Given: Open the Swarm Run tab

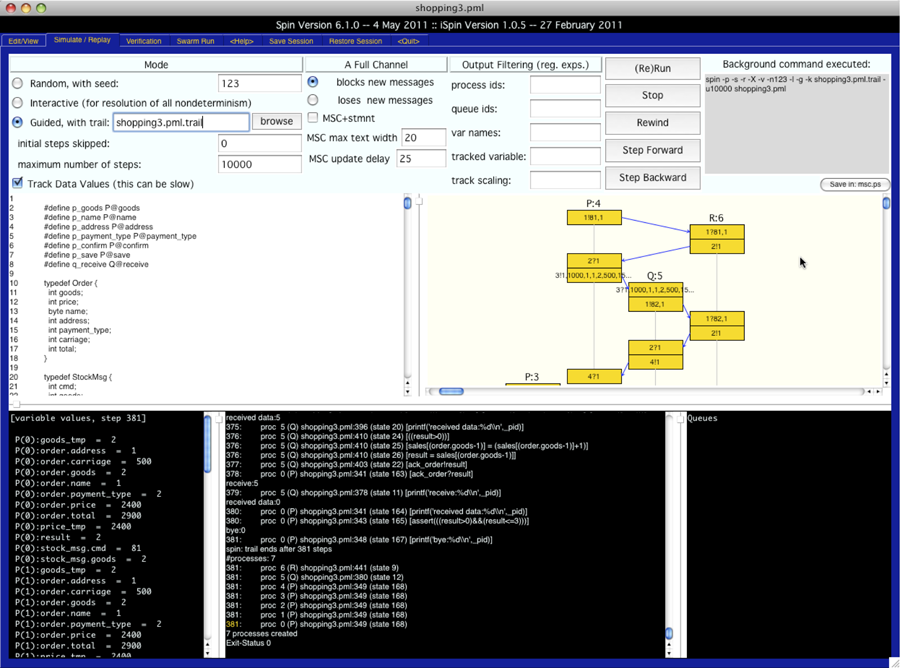Looking at the screenshot, I should pos(195,41).
